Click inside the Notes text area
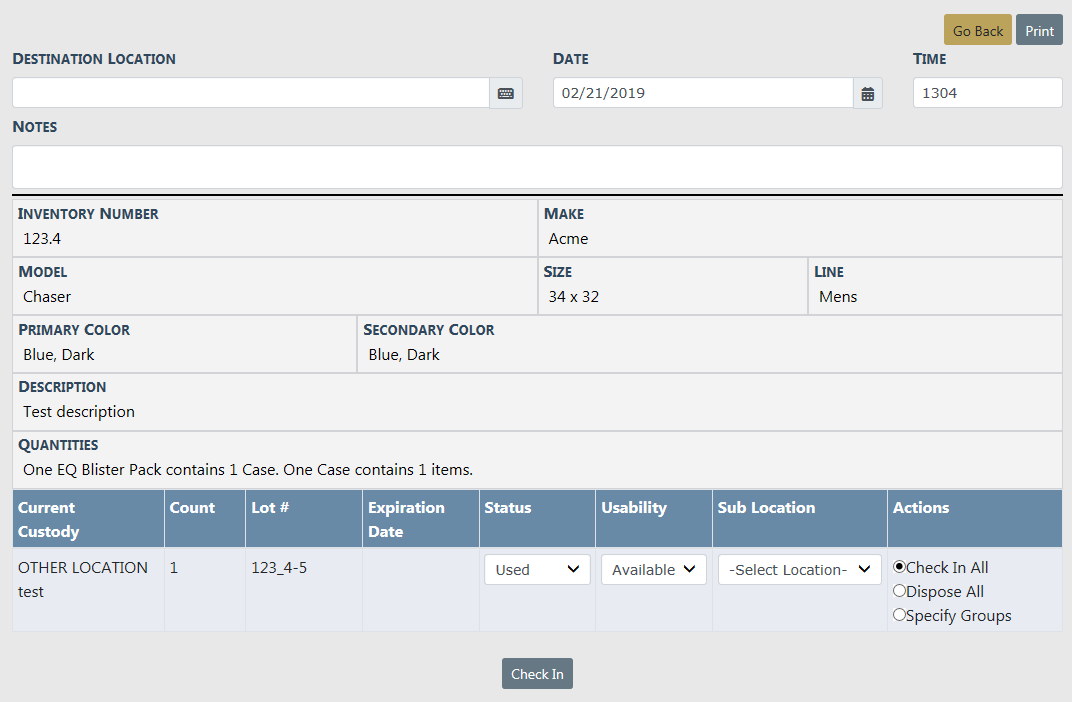 point(537,166)
